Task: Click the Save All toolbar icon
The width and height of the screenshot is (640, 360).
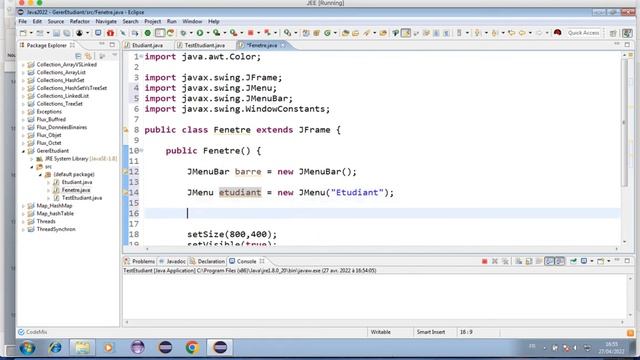Action: coord(66,33)
